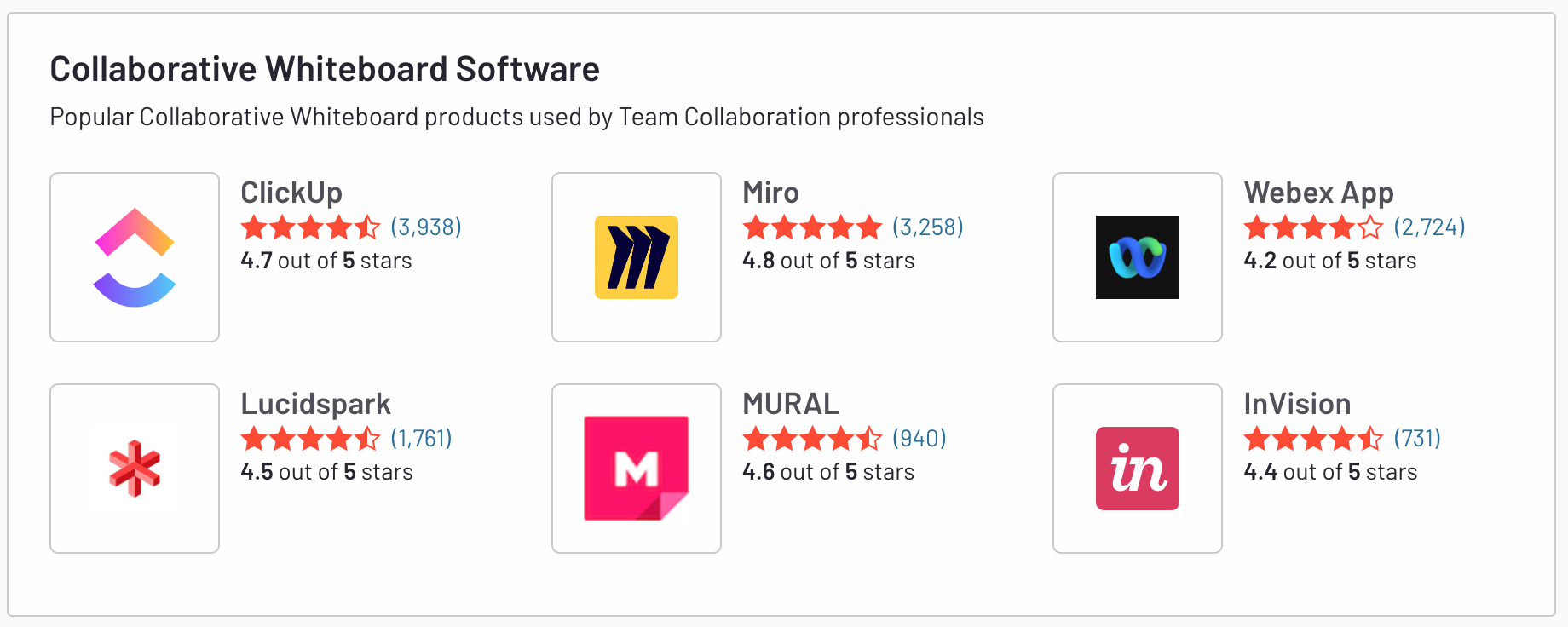Click the Webex App star rating

(1313, 227)
